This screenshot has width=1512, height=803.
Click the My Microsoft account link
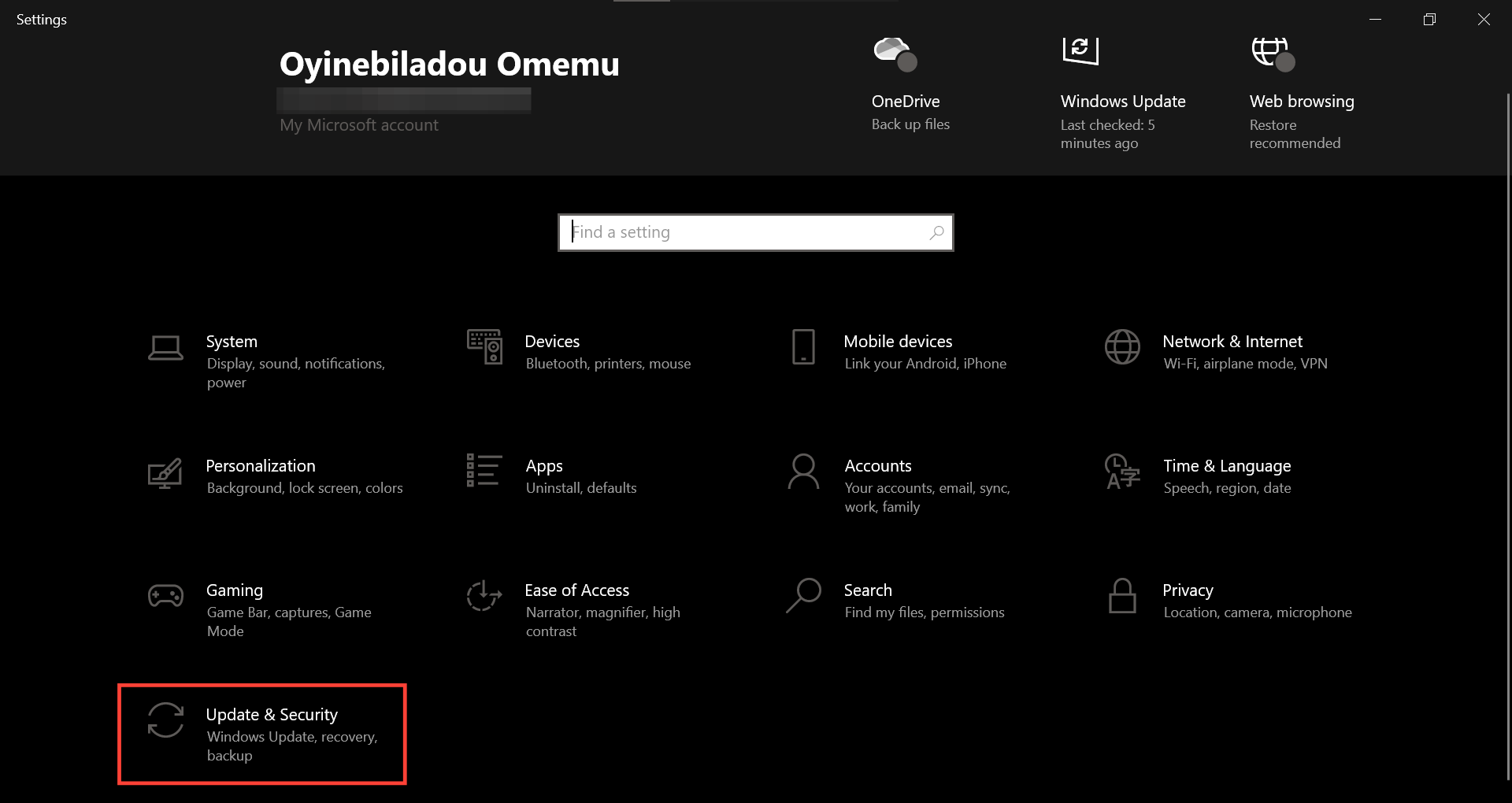pyautogui.click(x=359, y=125)
